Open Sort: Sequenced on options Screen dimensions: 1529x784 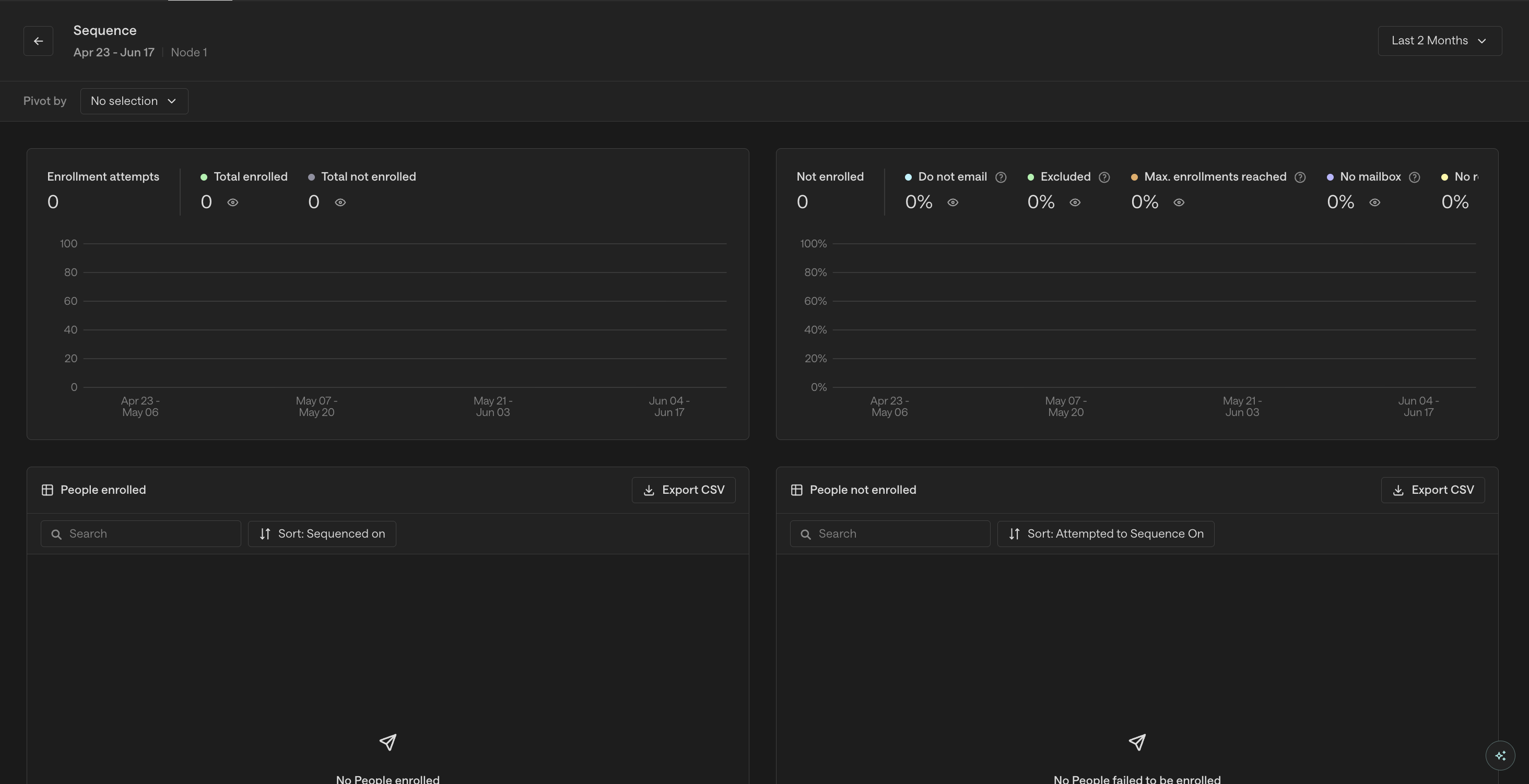[322, 534]
